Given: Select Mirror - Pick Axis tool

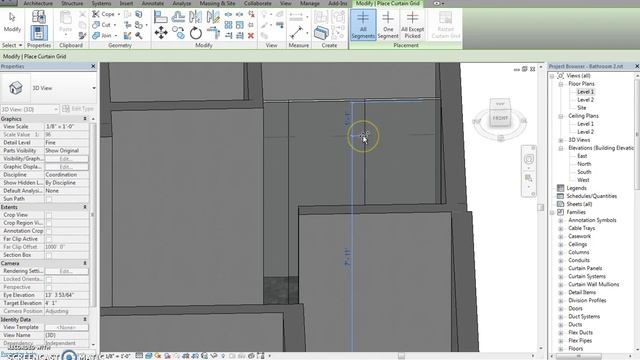Looking at the screenshot, I should (195, 17).
